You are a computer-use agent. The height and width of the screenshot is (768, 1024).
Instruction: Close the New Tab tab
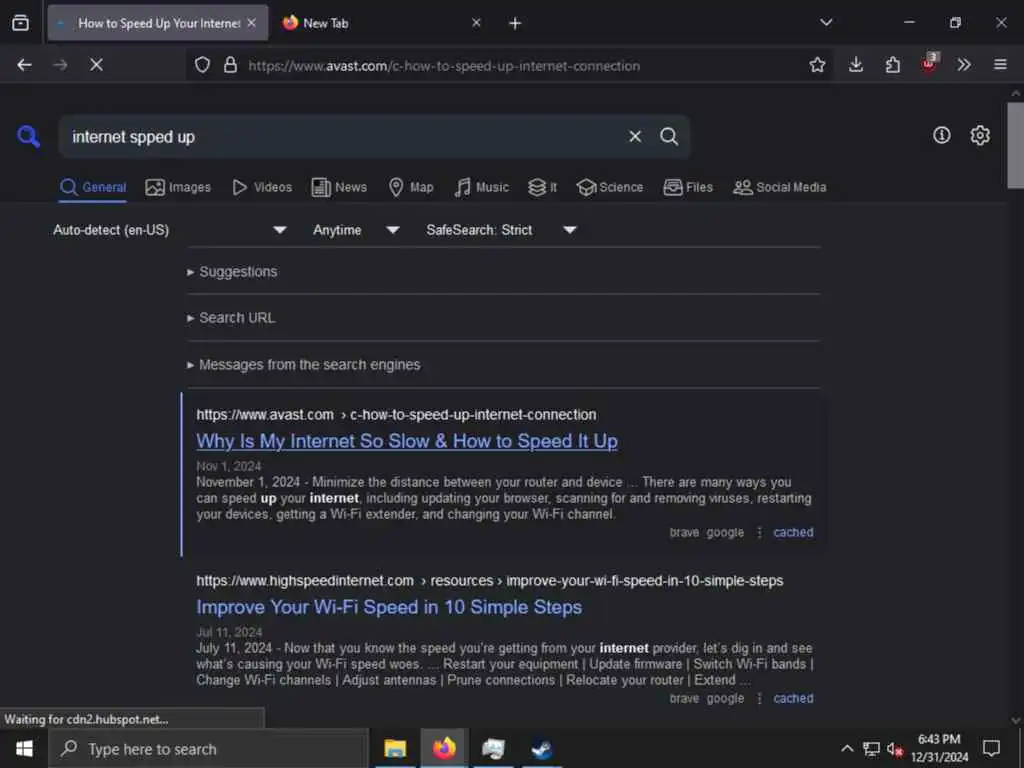476,23
